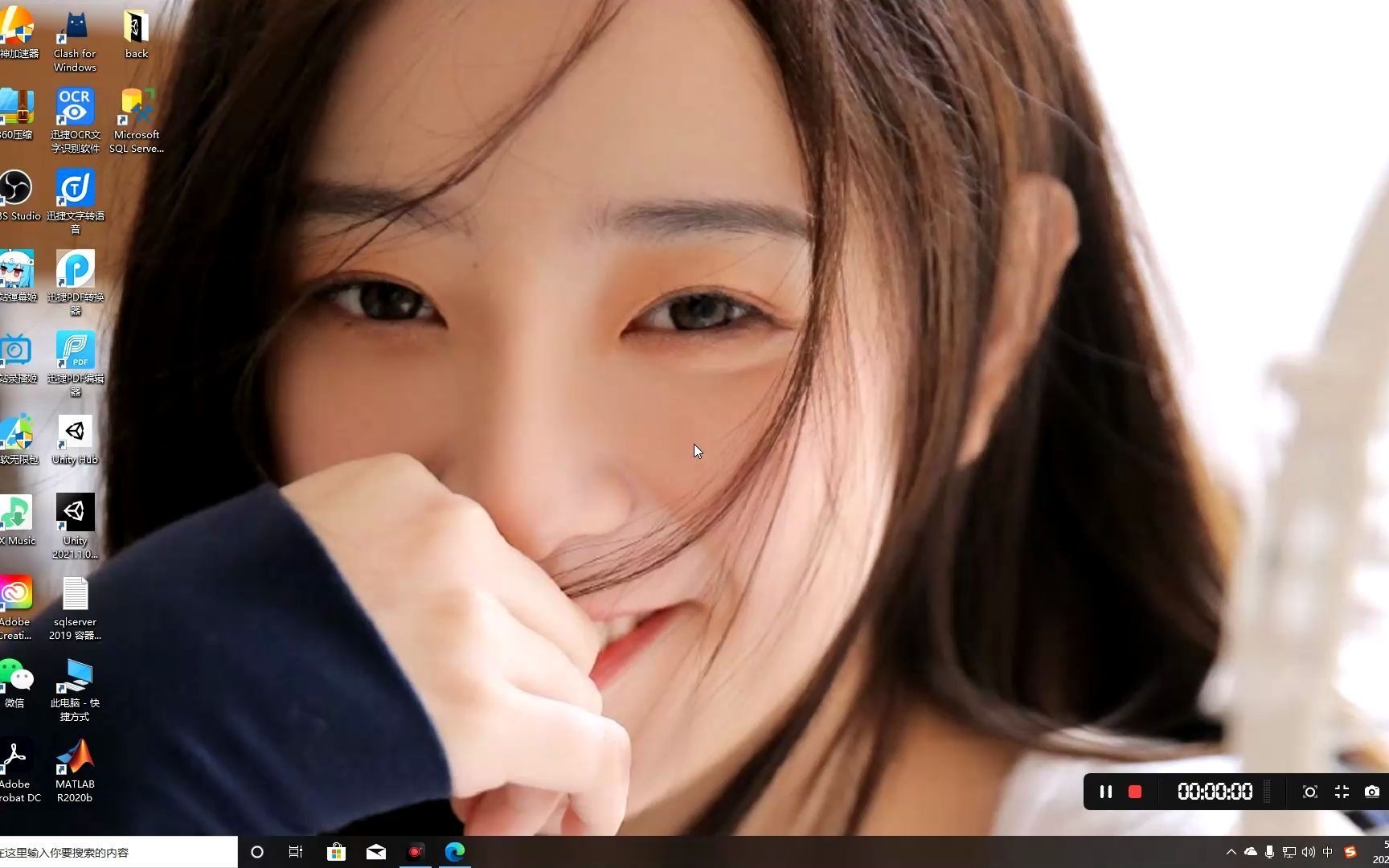Expand hidden system tray icons arrow

click(x=1231, y=852)
